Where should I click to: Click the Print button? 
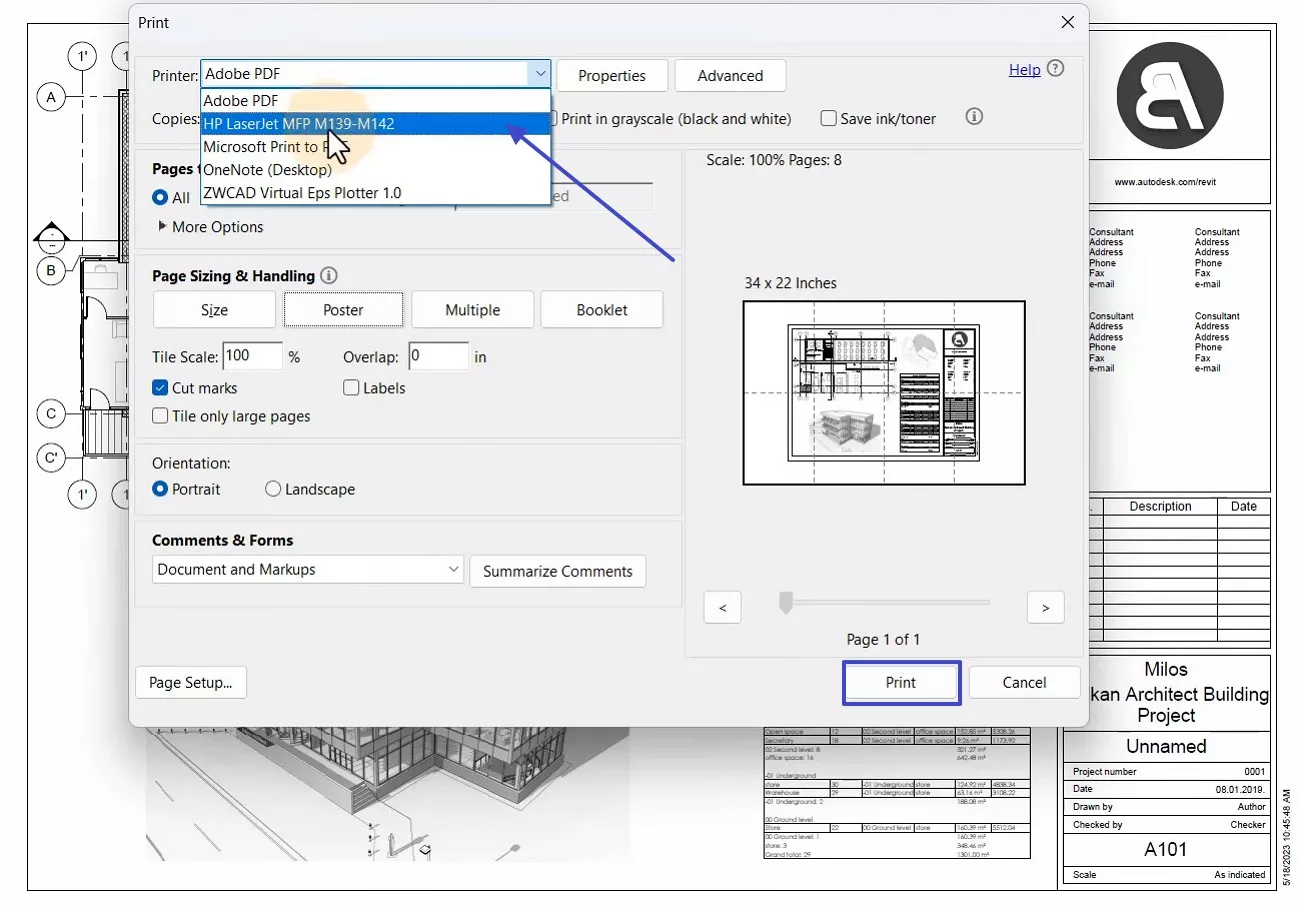click(900, 682)
